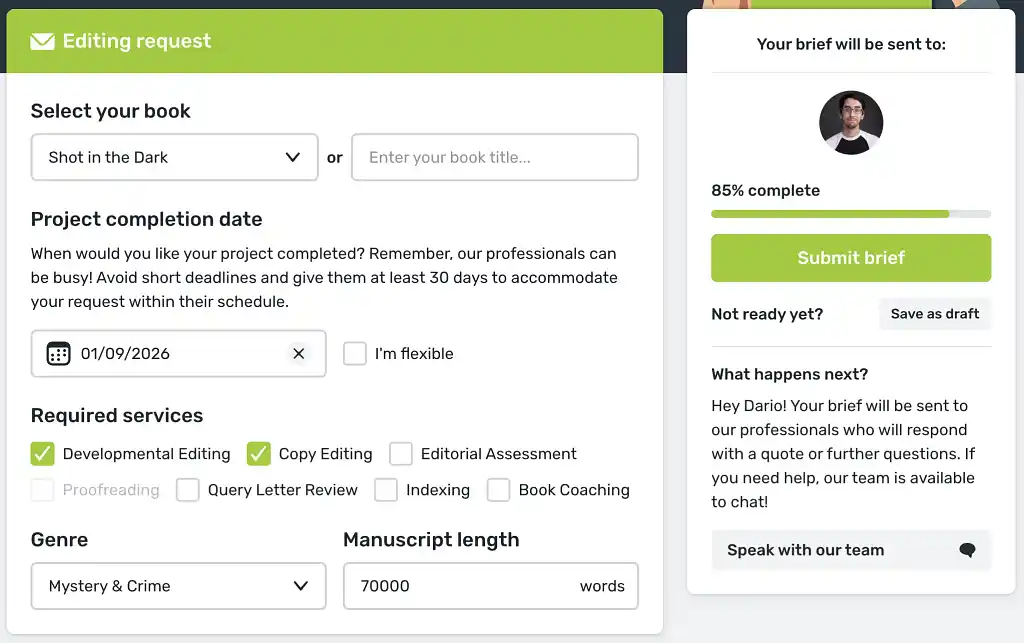This screenshot has height=643, width=1024.
Task: Enable Editorial Assessment service
Action: coord(401,454)
